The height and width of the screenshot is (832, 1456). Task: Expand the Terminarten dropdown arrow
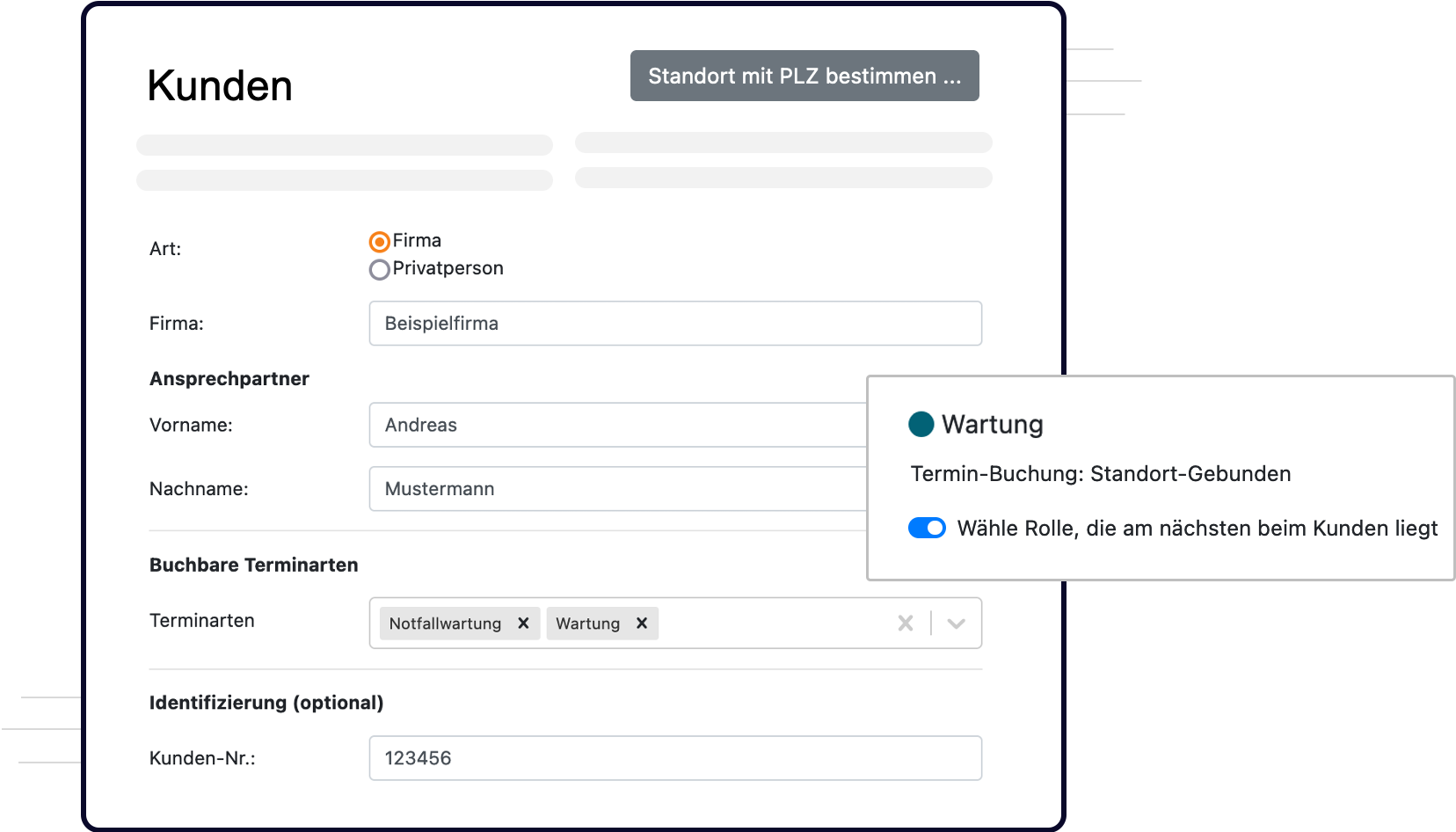[x=957, y=624]
